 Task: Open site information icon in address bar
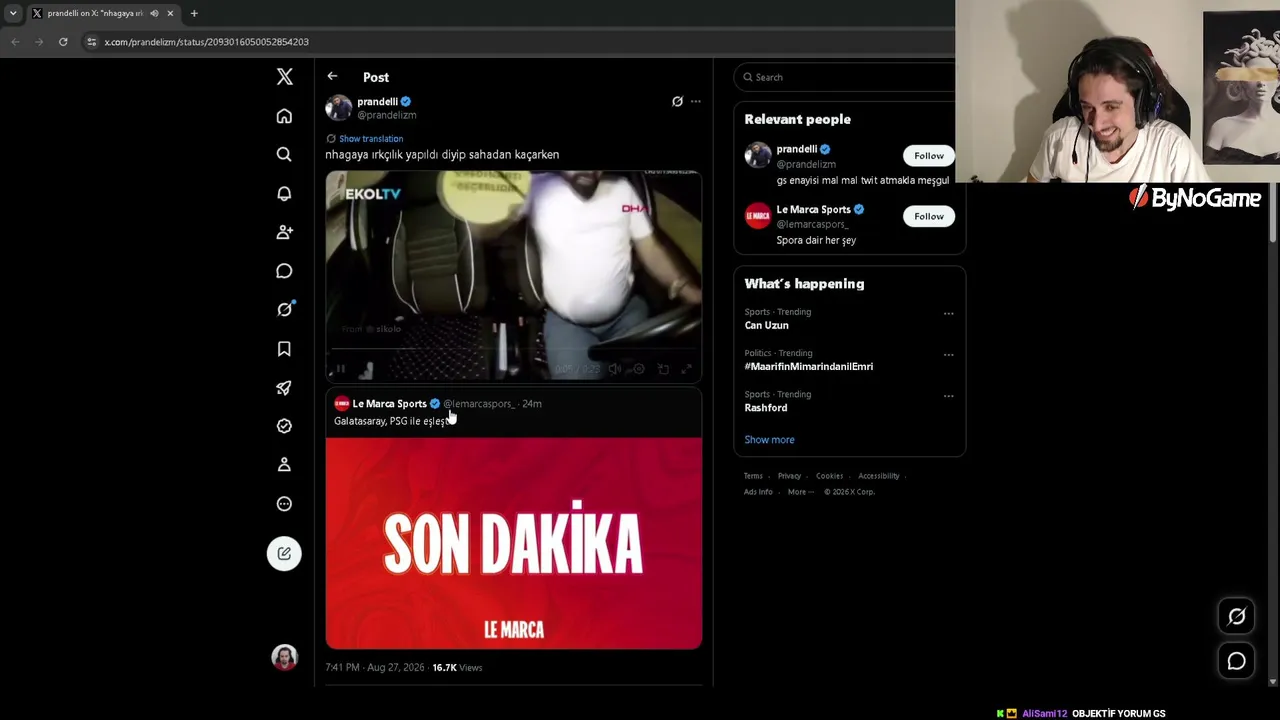pyautogui.click(x=92, y=42)
